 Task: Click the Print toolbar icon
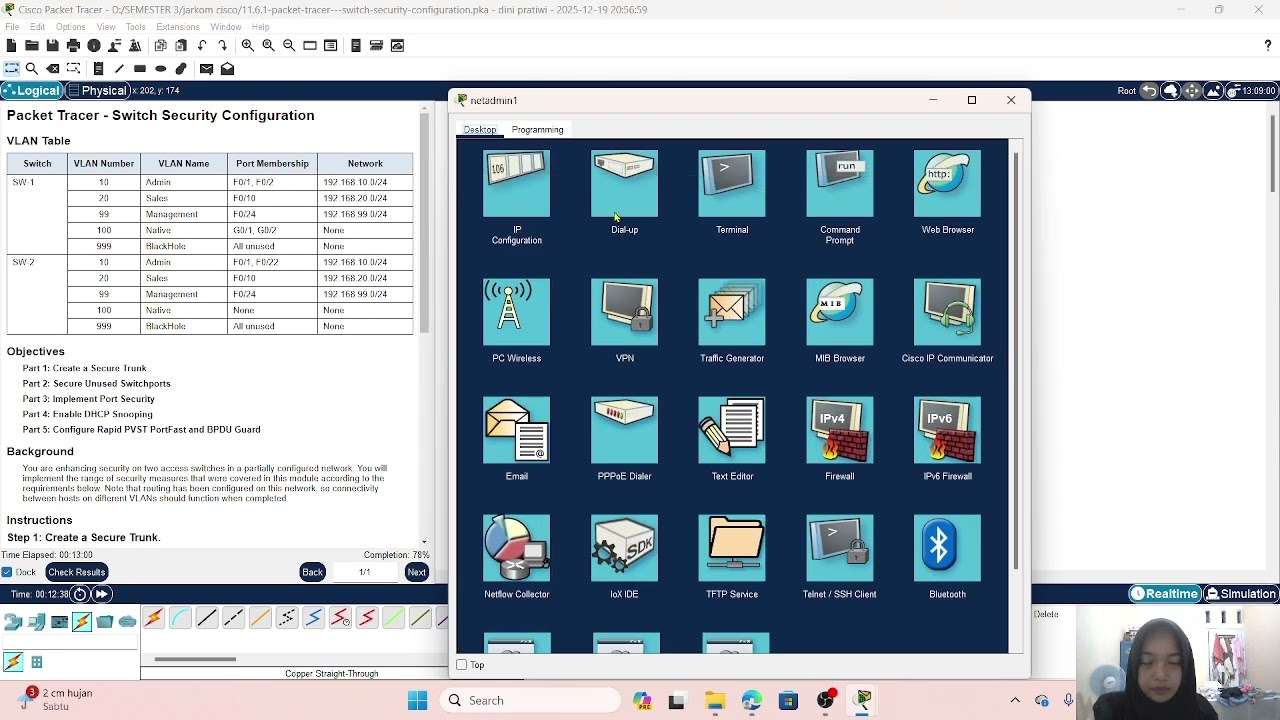tap(73, 46)
